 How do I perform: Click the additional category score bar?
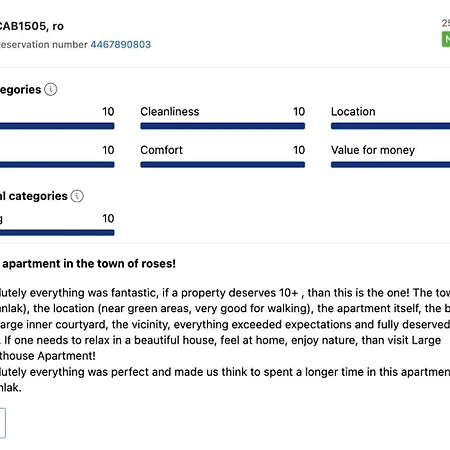pyautogui.click(x=57, y=233)
